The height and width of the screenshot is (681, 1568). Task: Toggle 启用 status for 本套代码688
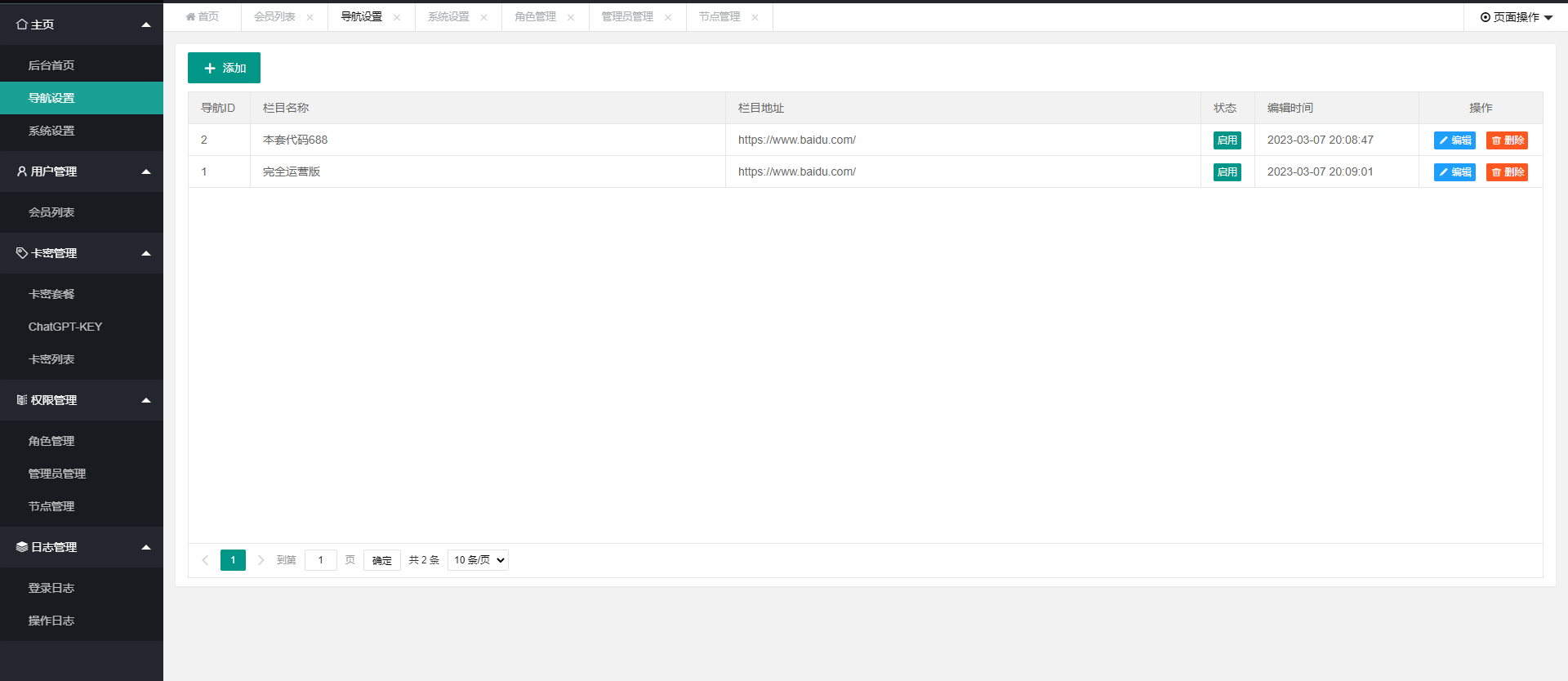[x=1227, y=140]
